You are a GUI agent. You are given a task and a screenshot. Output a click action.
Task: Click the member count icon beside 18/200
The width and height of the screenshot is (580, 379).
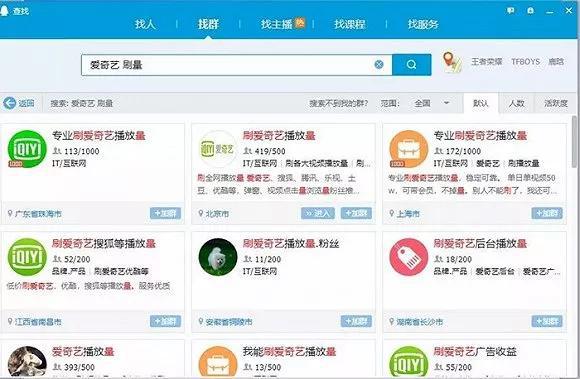click(x=438, y=259)
